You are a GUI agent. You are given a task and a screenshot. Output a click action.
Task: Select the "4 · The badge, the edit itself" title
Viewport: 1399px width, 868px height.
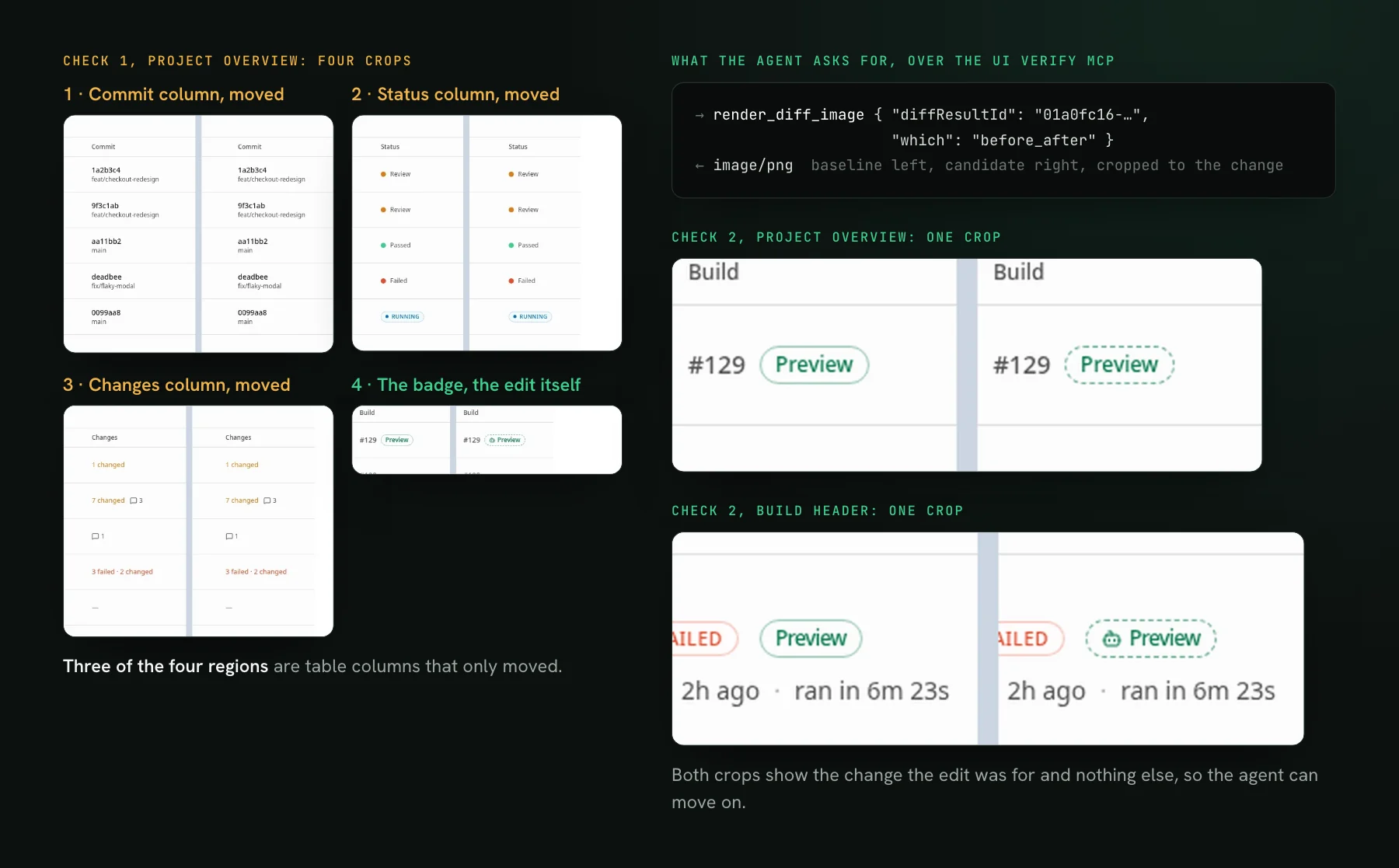(466, 385)
